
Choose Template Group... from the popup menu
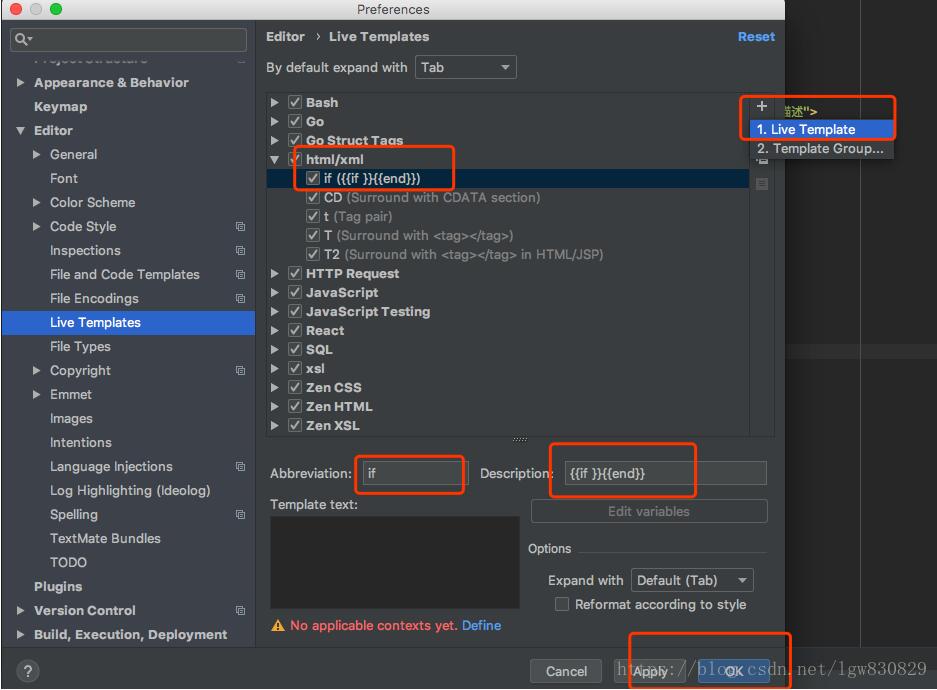tap(820, 149)
